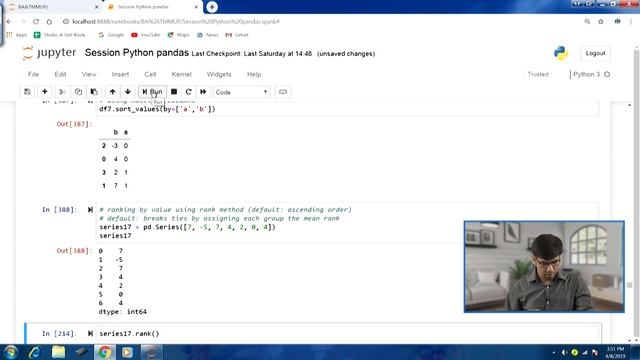Open the Edit menu
The image size is (640, 360).
[x=60, y=74]
